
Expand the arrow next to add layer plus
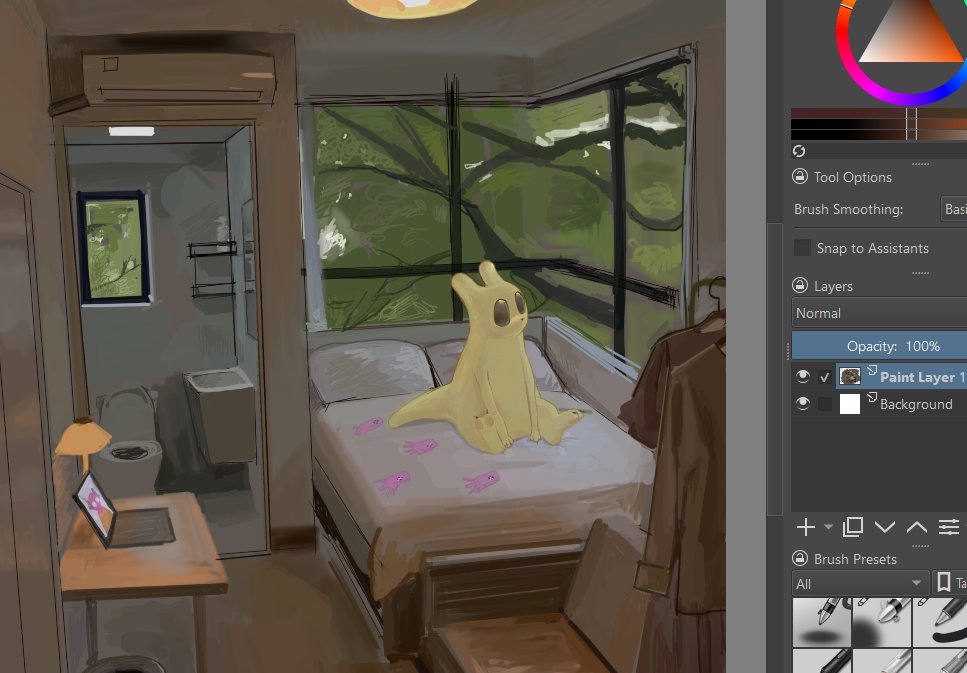tap(828, 527)
